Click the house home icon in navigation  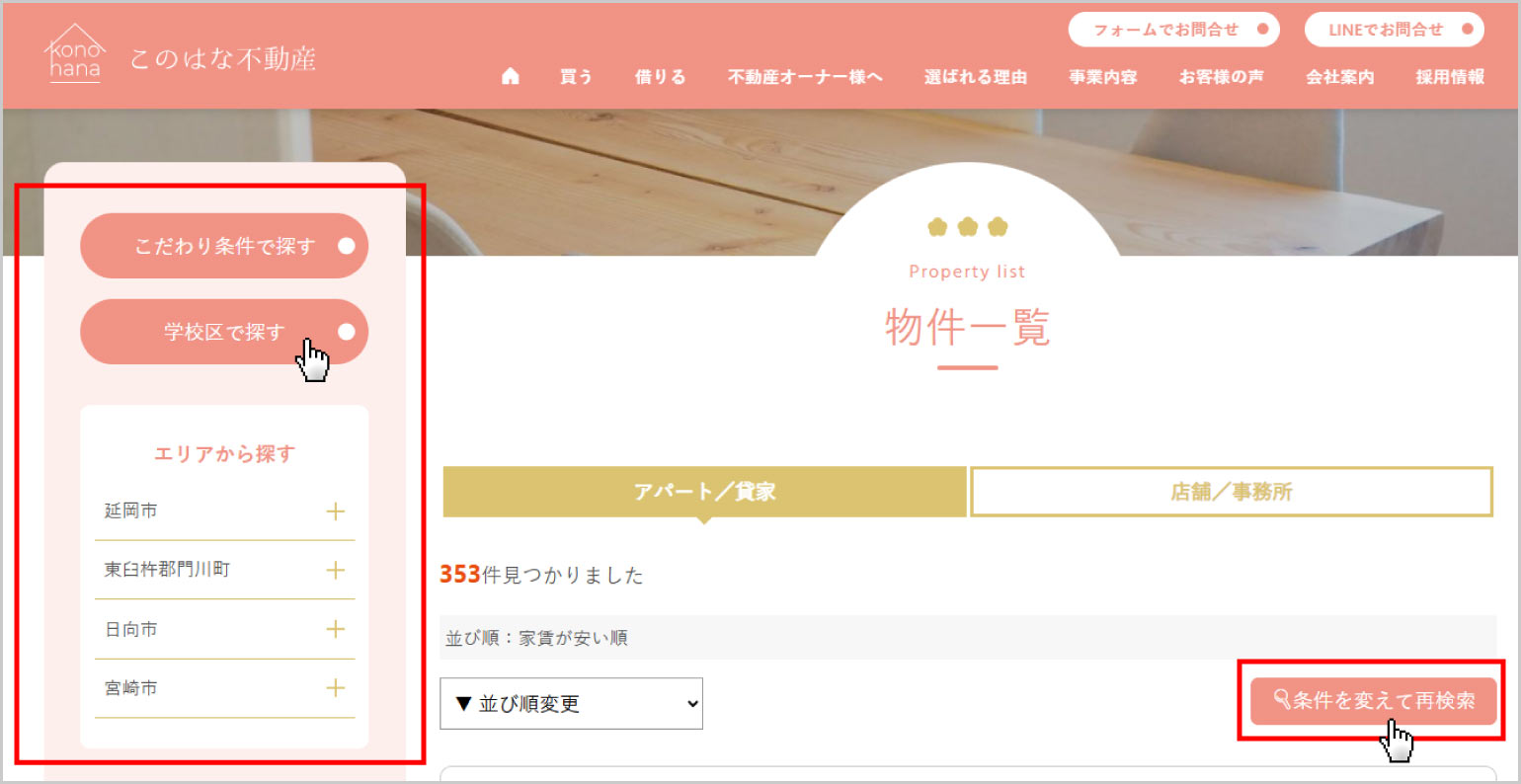coord(510,75)
